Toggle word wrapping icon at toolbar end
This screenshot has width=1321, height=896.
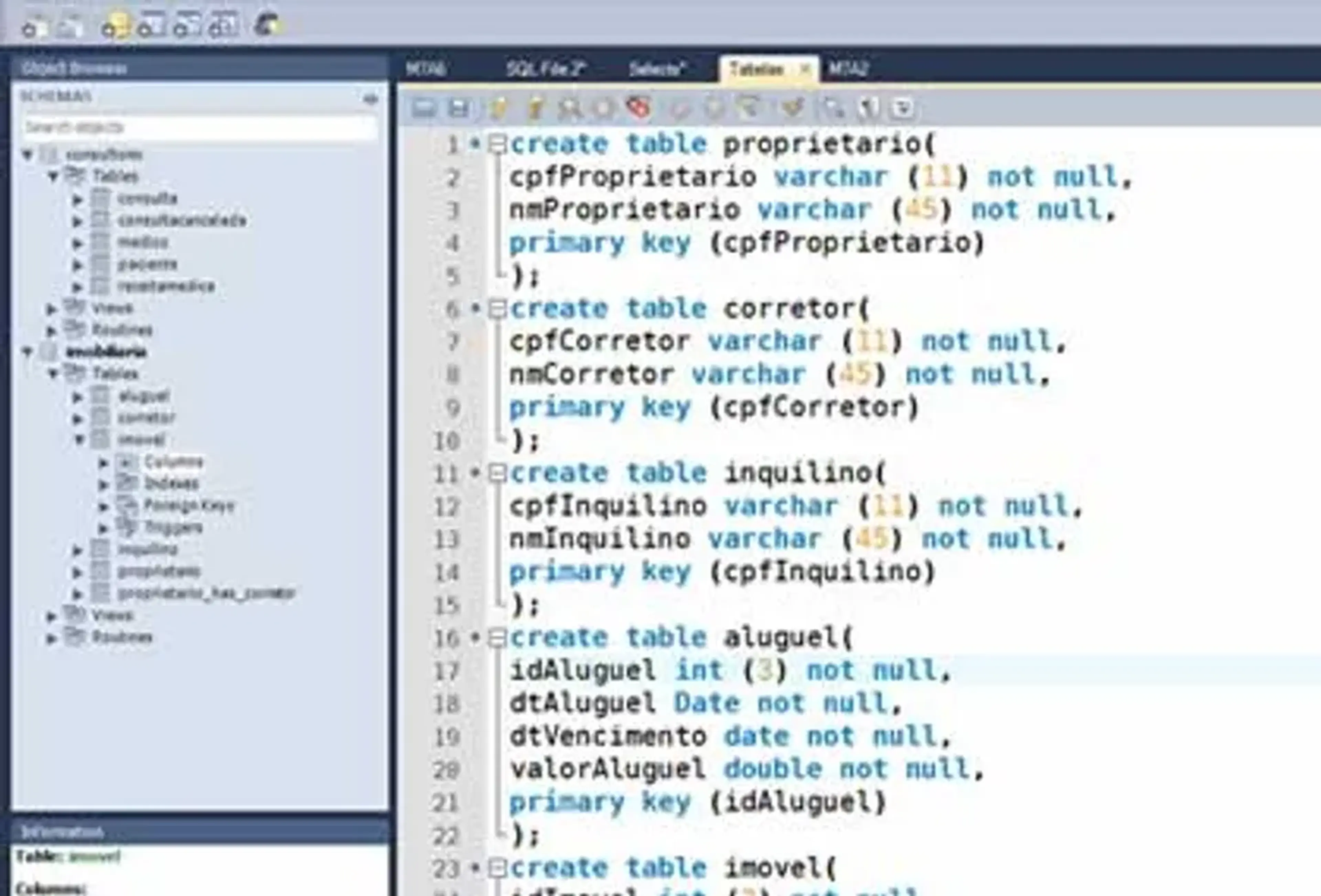[903, 108]
